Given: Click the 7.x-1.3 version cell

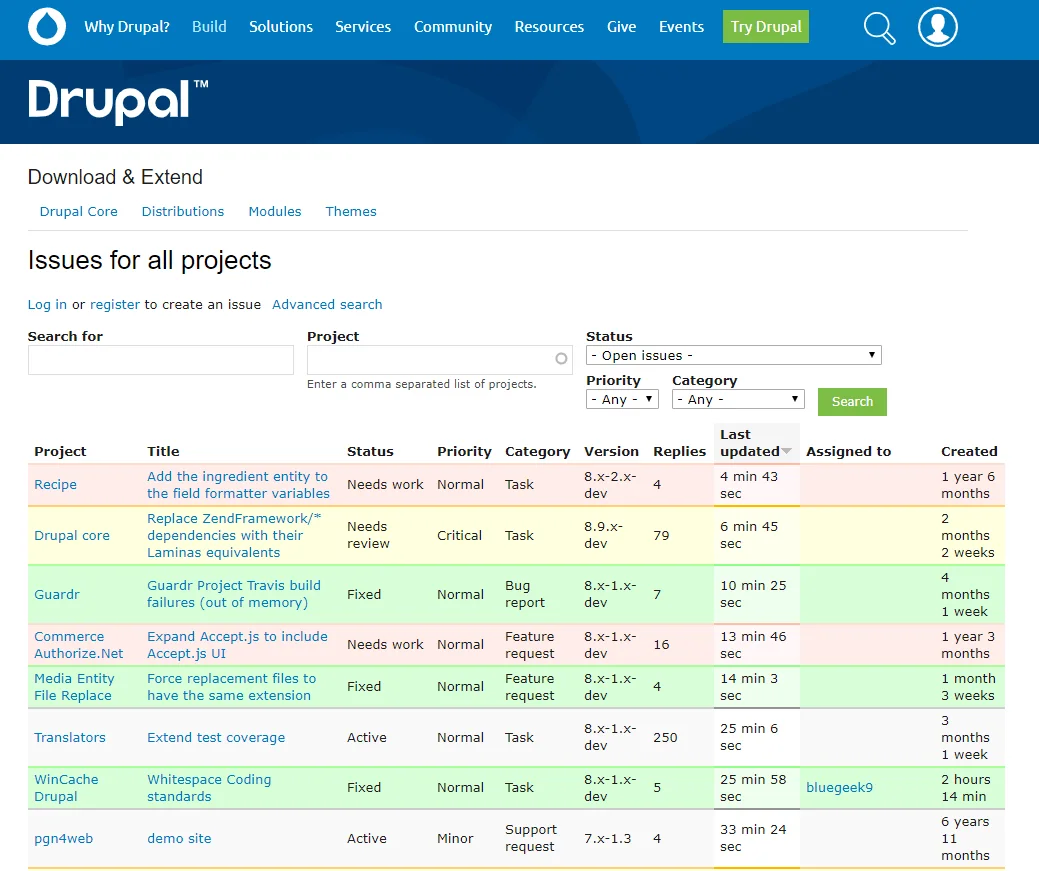Looking at the screenshot, I should [x=608, y=839].
